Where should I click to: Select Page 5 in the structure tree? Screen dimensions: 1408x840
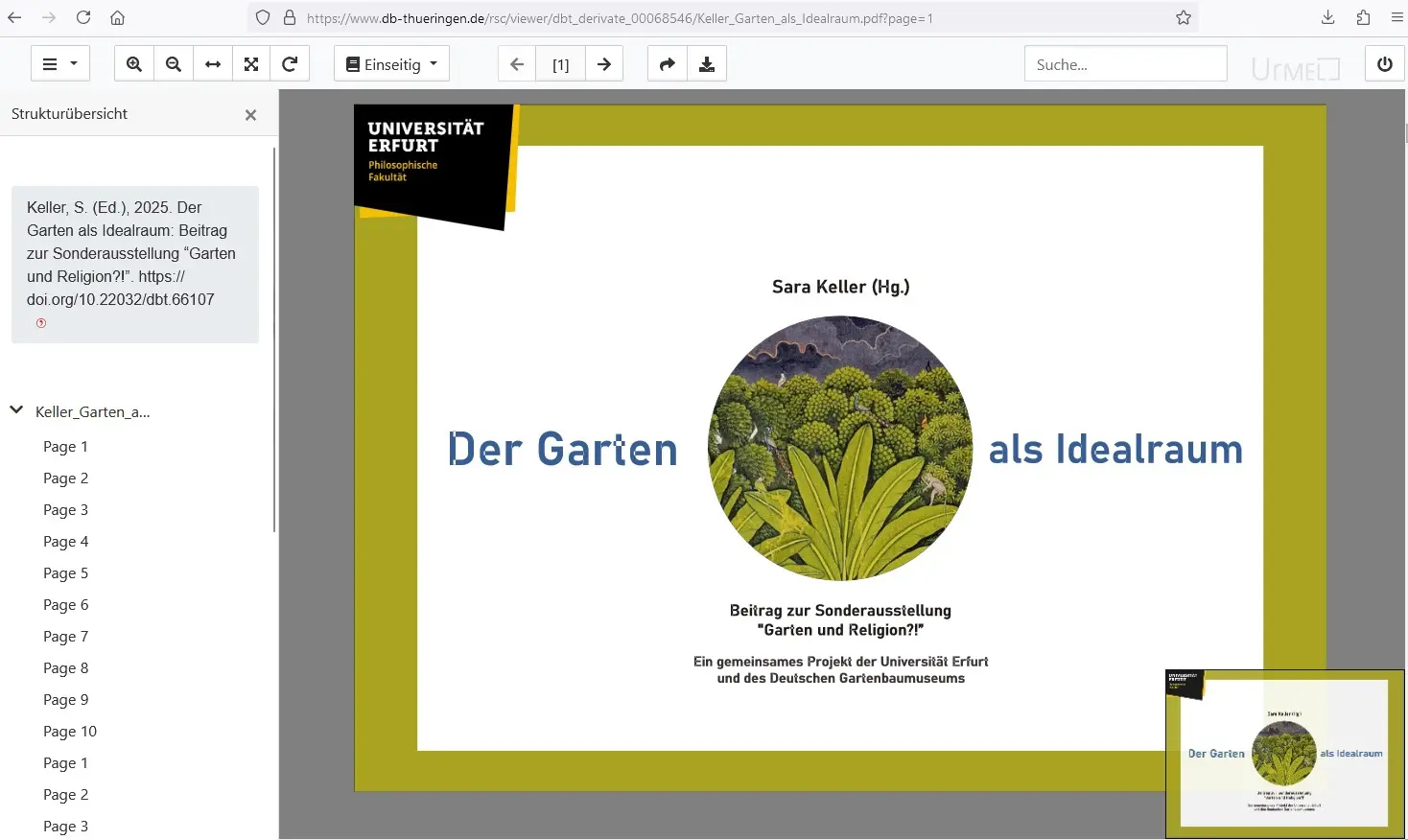(x=65, y=573)
